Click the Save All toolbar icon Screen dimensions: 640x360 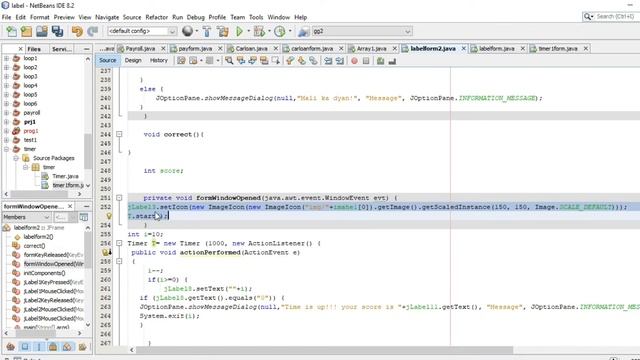pos(58,31)
